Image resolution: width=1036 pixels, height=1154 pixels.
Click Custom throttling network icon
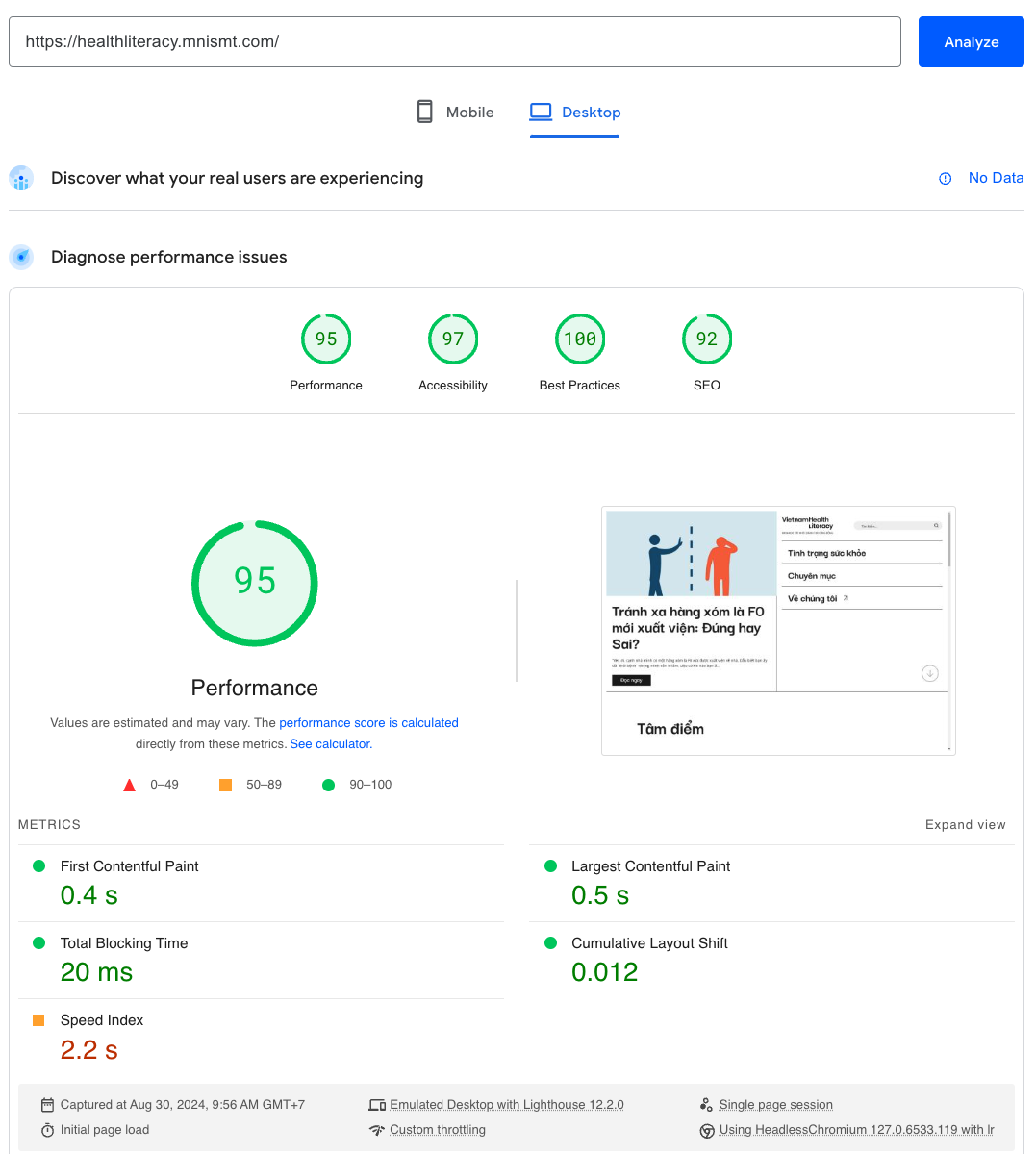377,1130
